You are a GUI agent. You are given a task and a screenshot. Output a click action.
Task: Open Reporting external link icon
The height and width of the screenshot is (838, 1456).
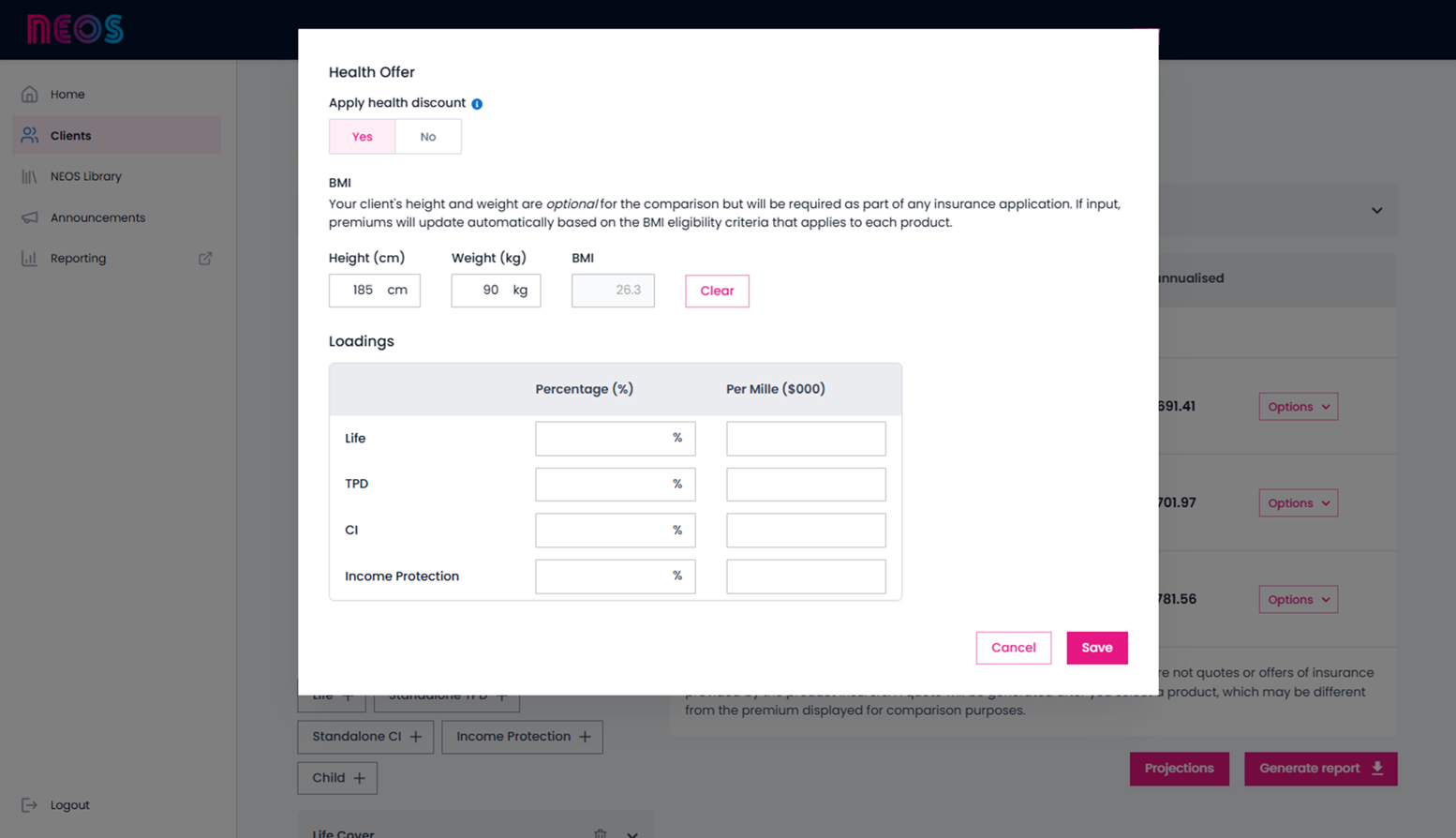click(x=205, y=259)
